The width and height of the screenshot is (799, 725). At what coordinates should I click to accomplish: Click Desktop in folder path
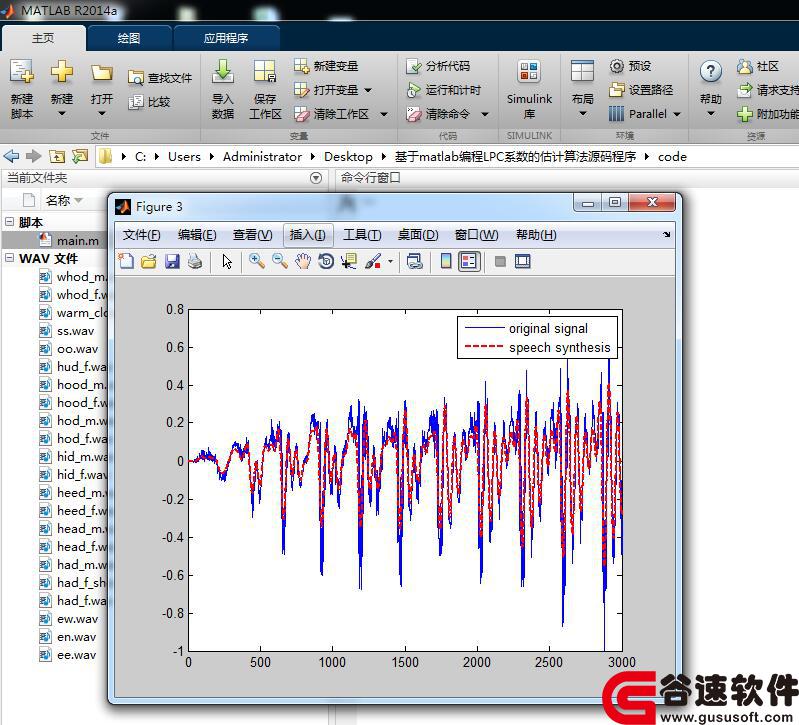[348, 156]
